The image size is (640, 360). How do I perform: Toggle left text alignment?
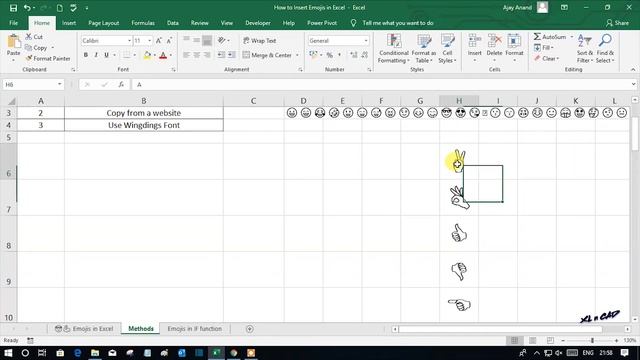point(187,55)
